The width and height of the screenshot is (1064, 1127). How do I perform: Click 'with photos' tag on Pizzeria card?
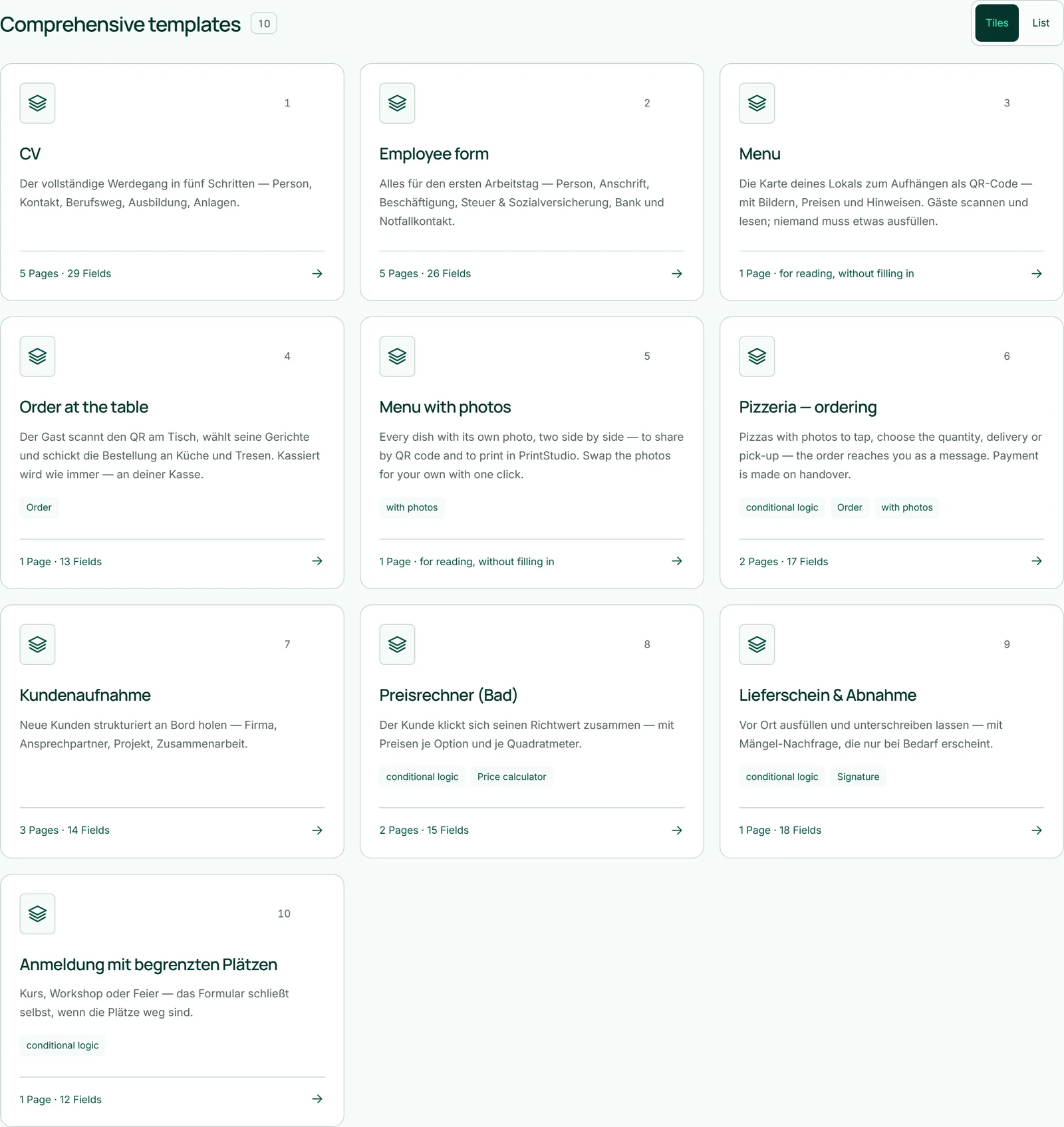pos(907,507)
